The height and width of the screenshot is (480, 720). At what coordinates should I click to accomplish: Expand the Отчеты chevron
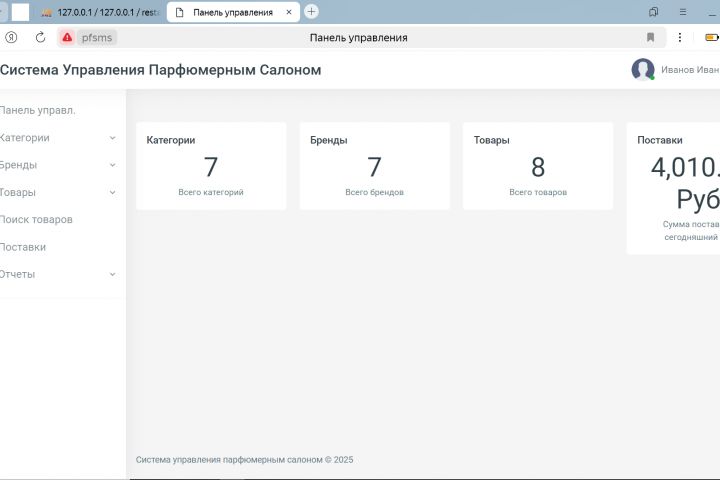point(112,274)
